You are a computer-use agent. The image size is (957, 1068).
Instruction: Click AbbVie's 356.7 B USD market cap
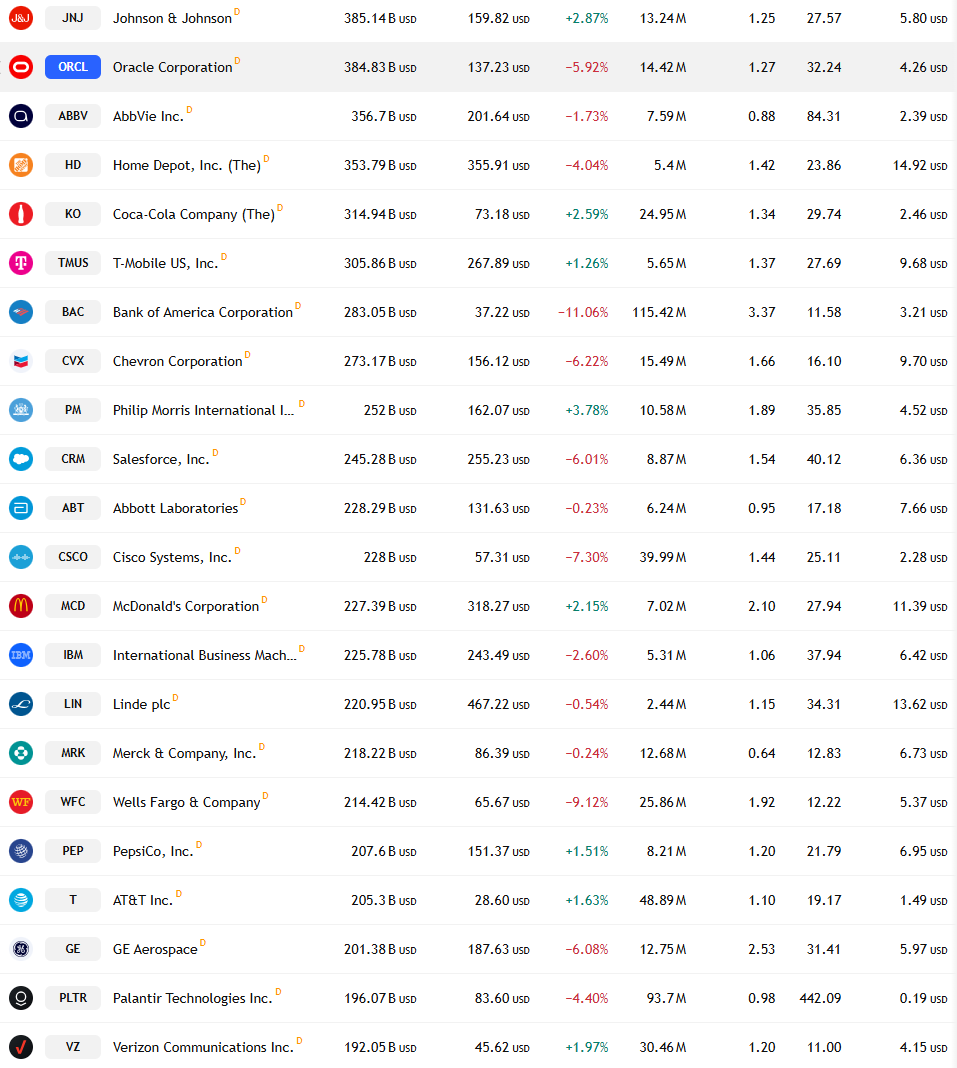click(384, 116)
